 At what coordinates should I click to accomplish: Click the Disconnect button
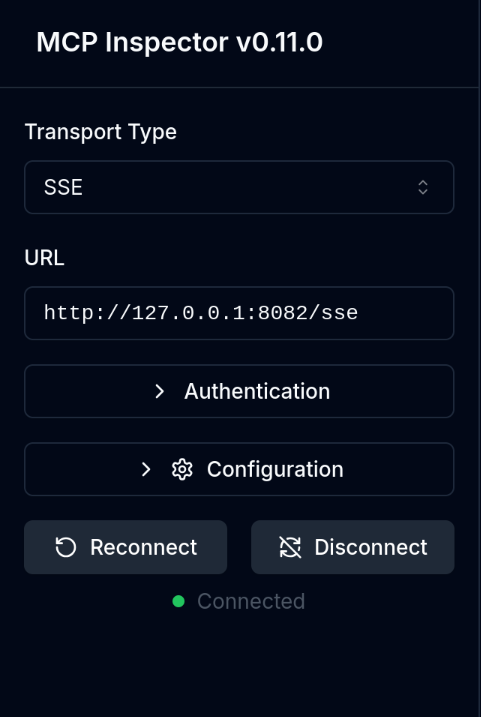pos(353,547)
